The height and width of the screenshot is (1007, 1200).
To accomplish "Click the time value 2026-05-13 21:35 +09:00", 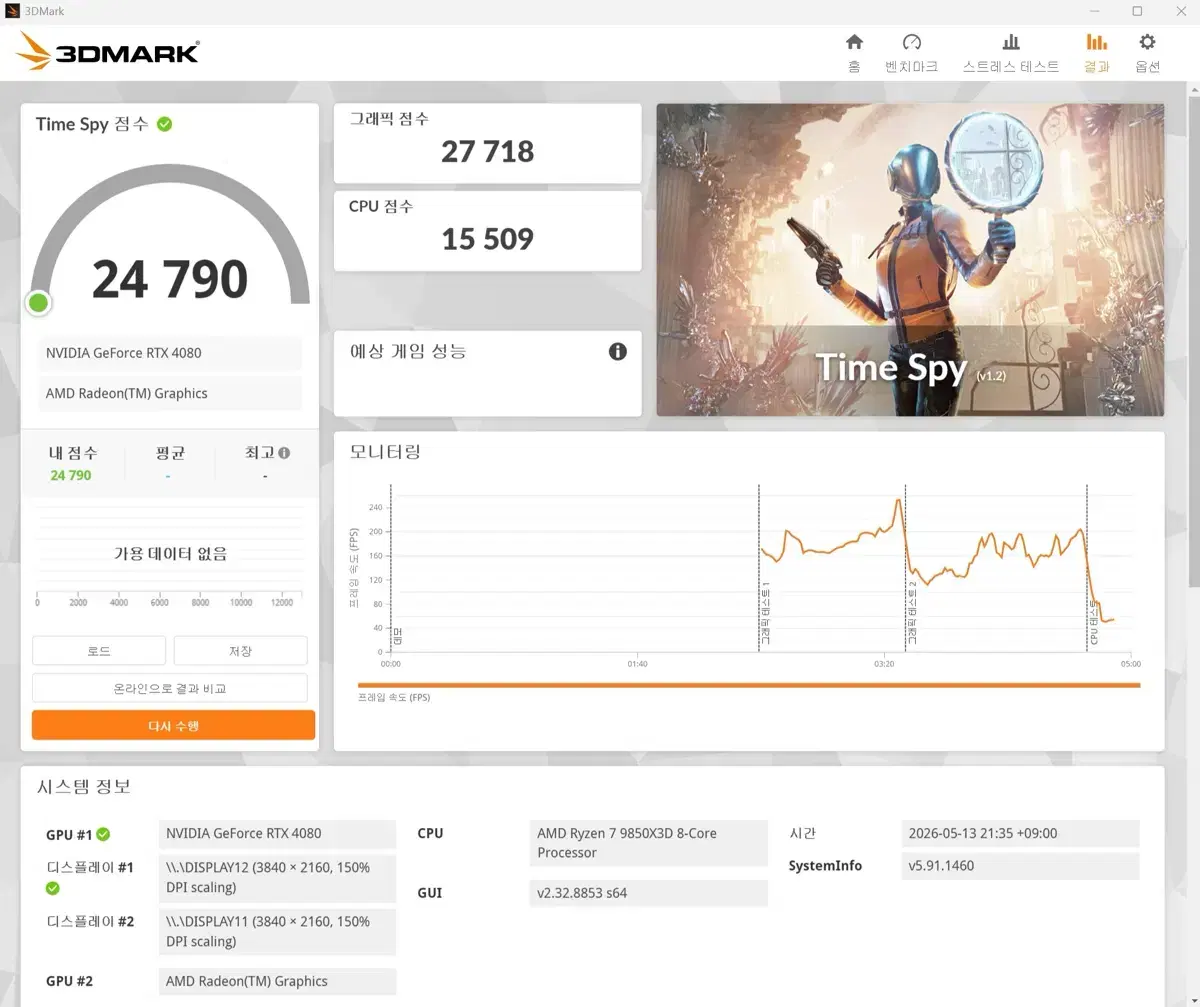I will pos(1020,833).
